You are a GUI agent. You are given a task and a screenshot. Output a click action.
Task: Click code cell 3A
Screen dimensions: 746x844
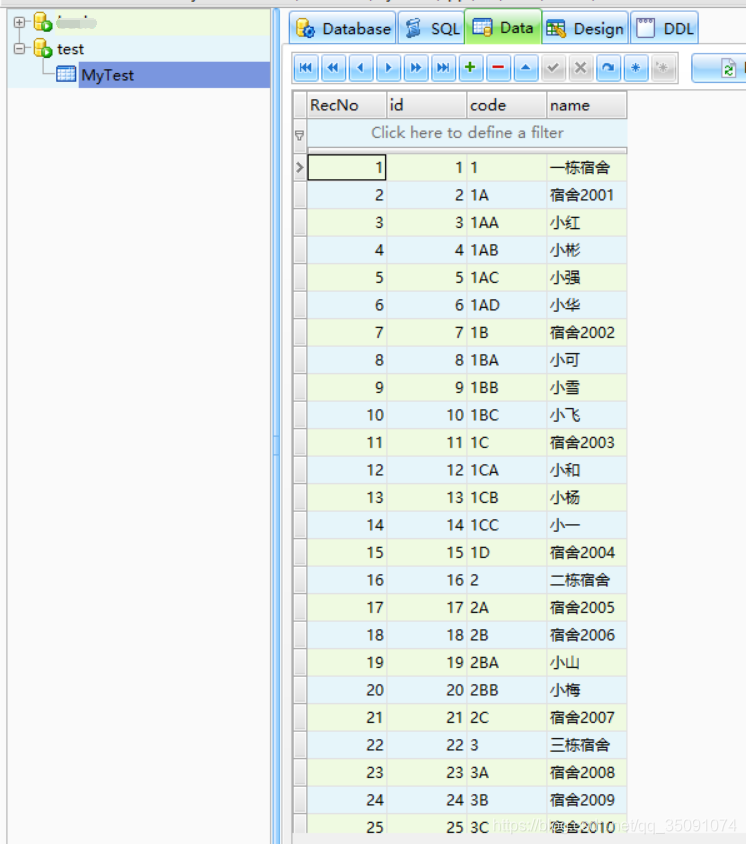pyautogui.click(x=506, y=772)
